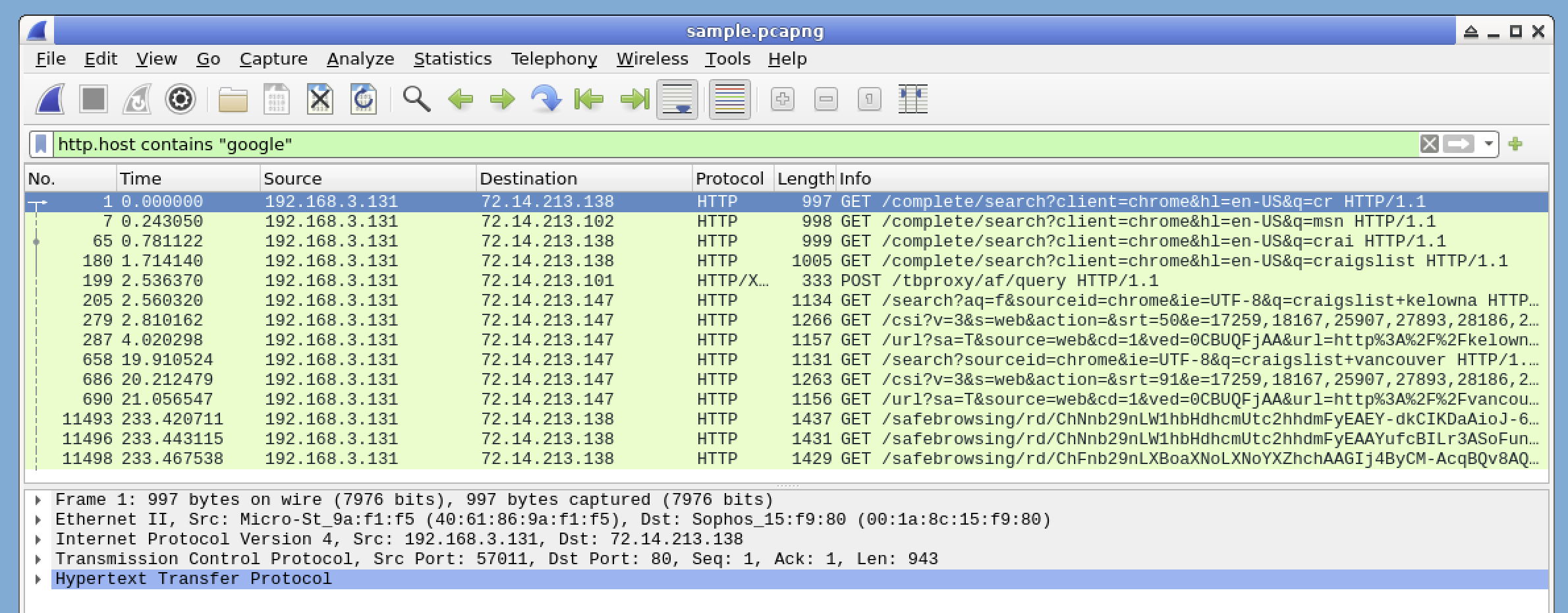Viewport: 1568px width, 613px height.
Task: Sort by Destination column header
Action: coord(584,179)
